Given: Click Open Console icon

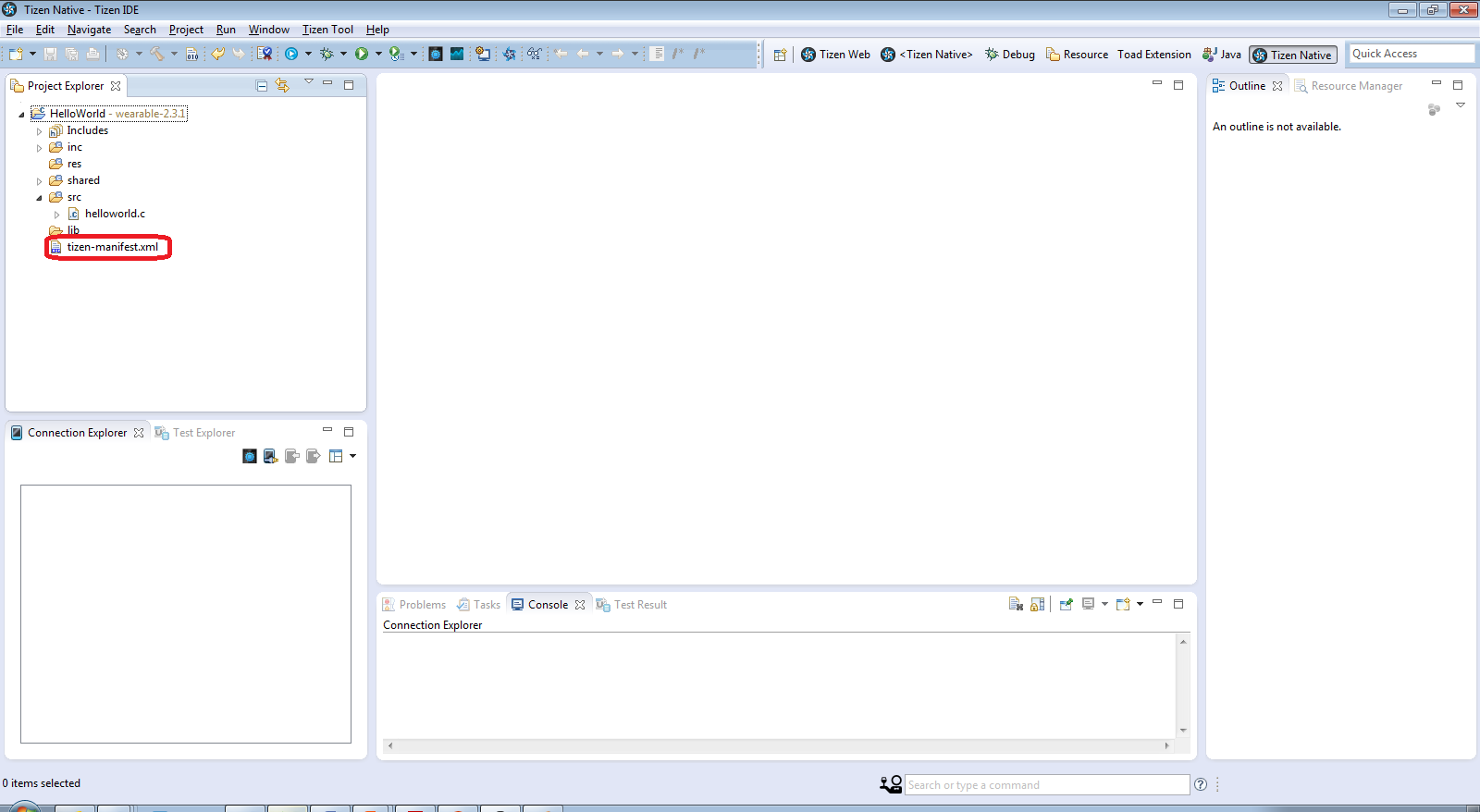Looking at the screenshot, I should point(1123,604).
